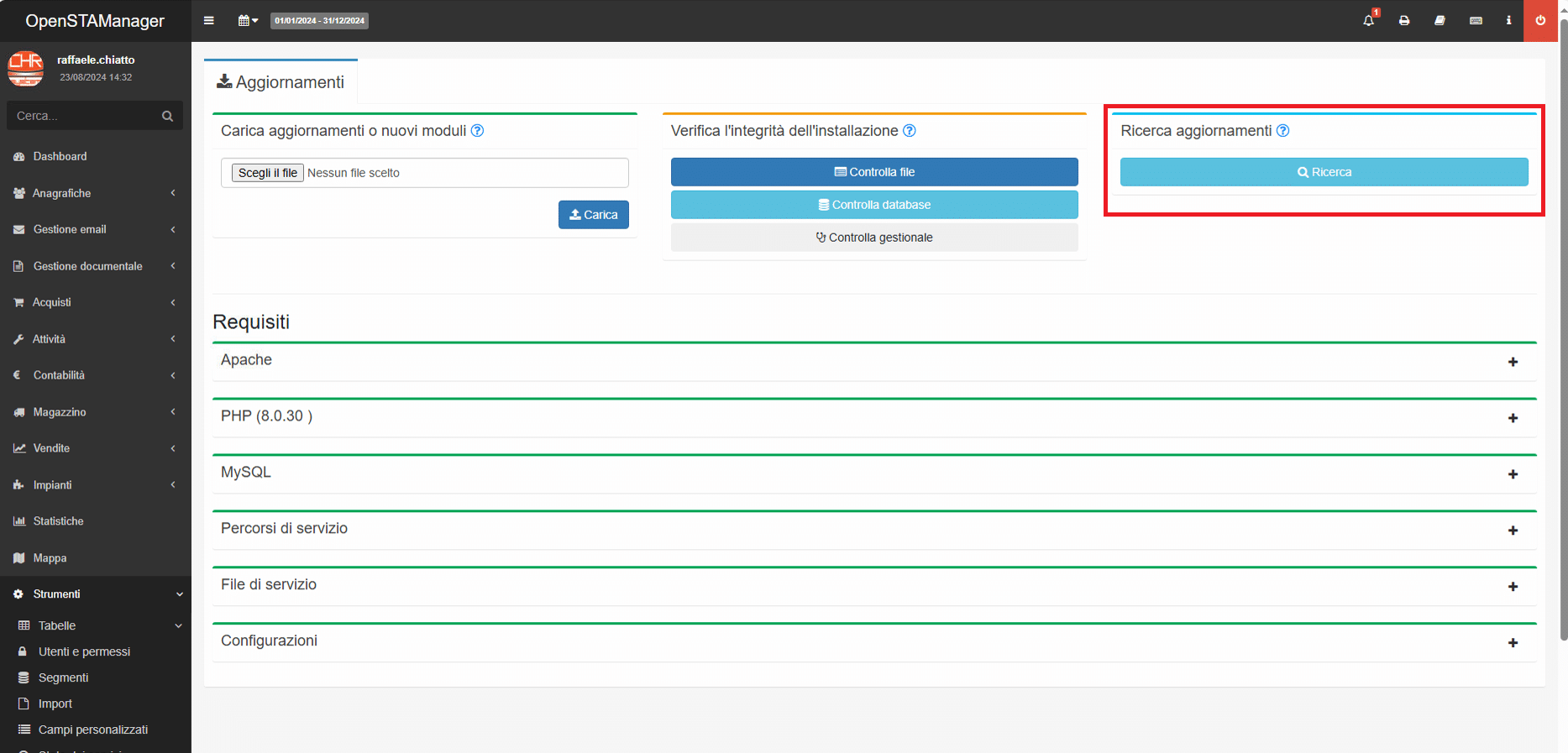Click the Impianti puzzle icon
This screenshot has height=753, width=1568.
(x=18, y=485)
